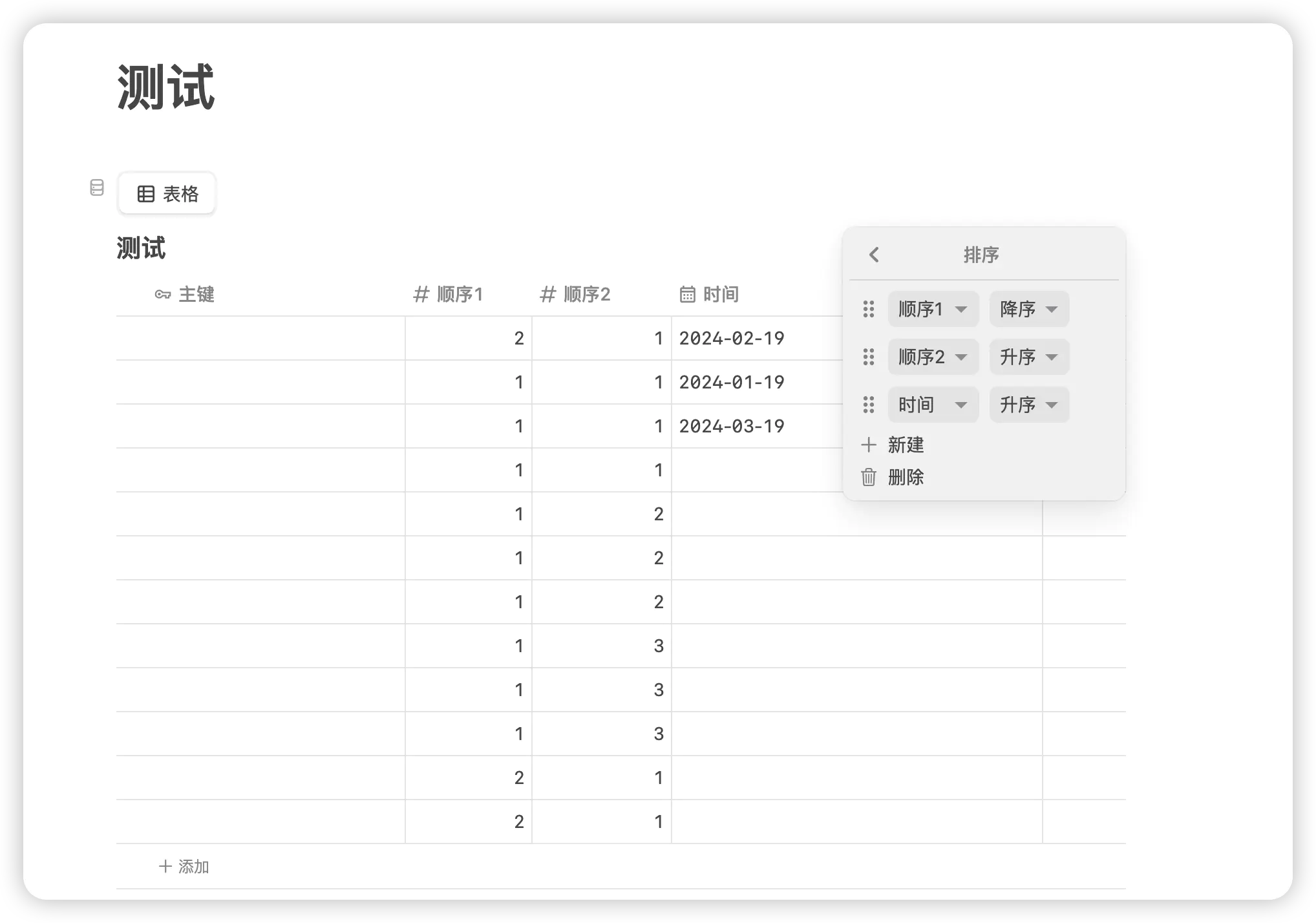Click the database icon left of 表格 tab
Image resolution: width=1316 pixels, height=923 pixels.
pos(96,188)
